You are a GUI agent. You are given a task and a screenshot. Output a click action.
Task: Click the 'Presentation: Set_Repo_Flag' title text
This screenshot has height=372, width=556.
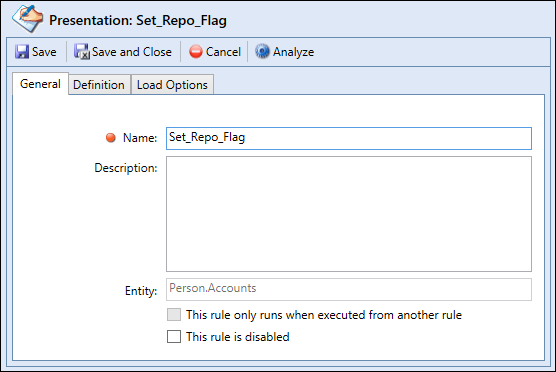[138, 21]
